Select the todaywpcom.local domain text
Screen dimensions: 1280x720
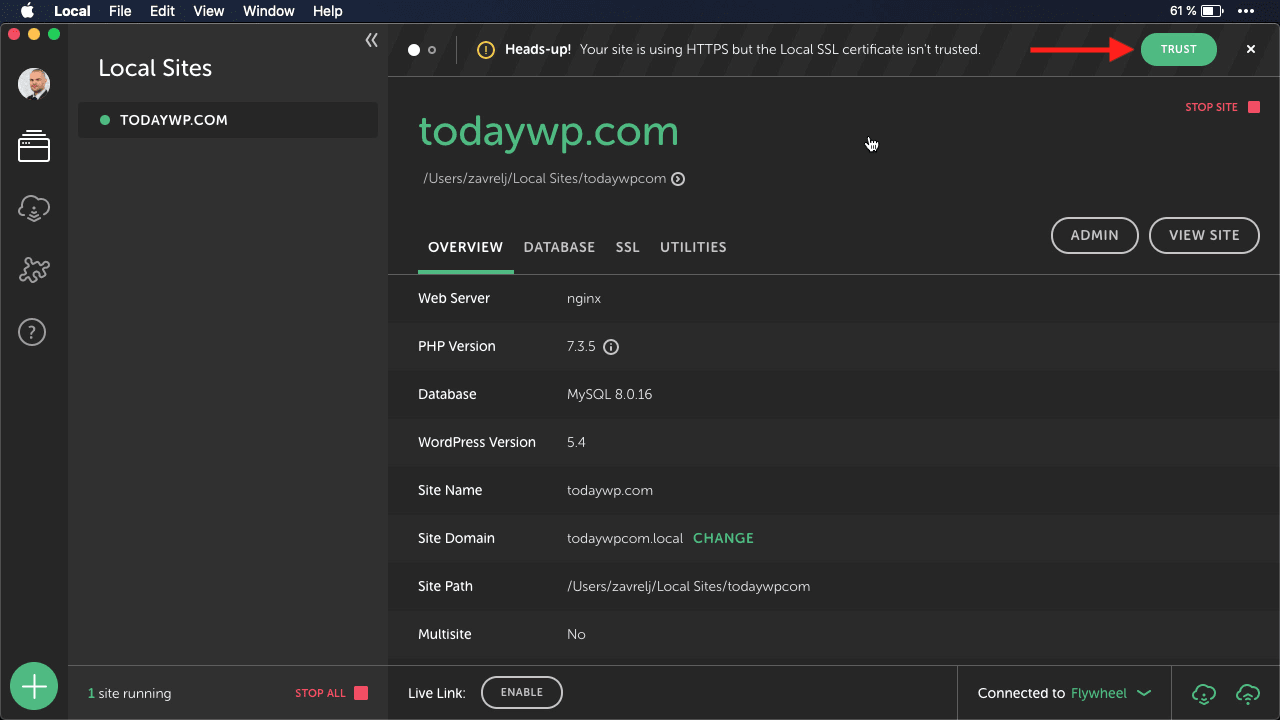(x=625, y=538)
